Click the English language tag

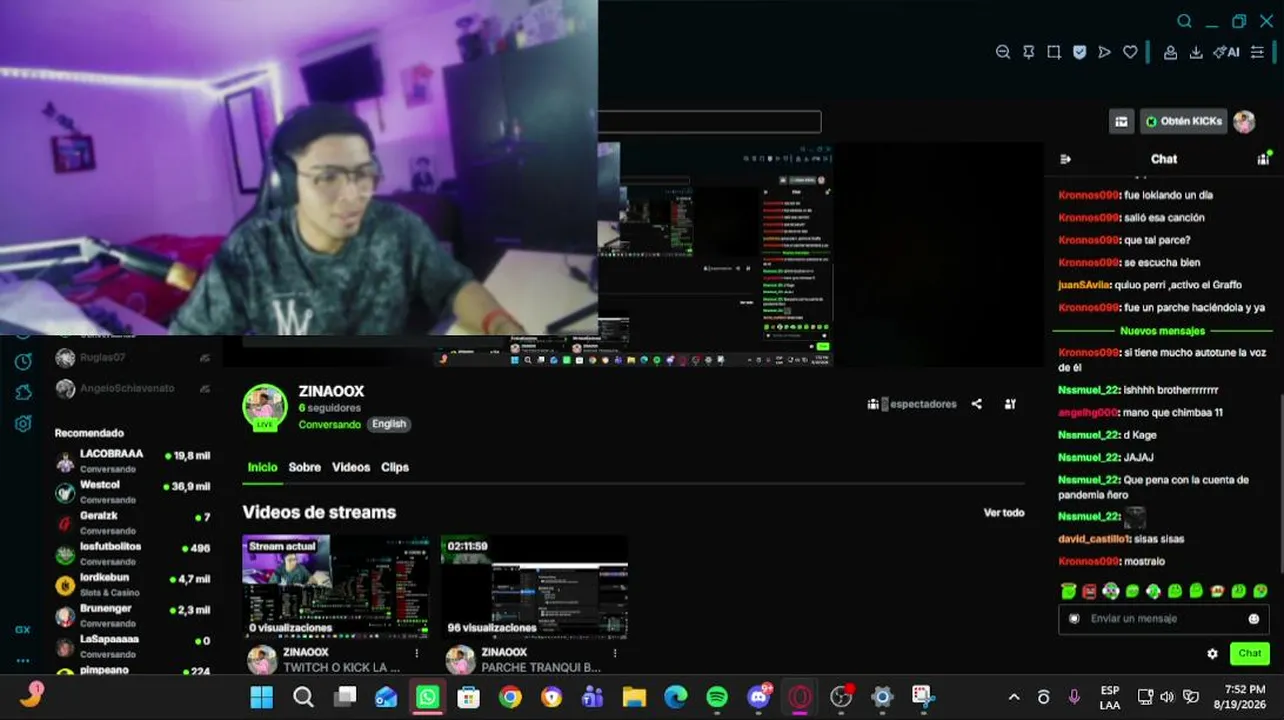(389, 424)
